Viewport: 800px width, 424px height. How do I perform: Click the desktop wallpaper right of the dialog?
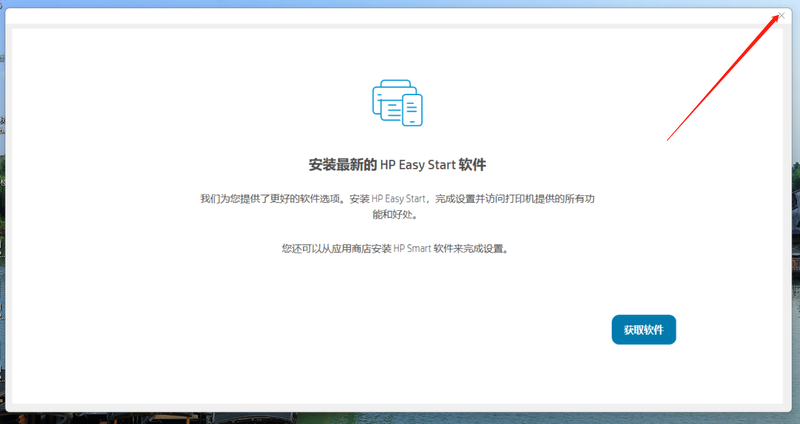pos(795,200)
